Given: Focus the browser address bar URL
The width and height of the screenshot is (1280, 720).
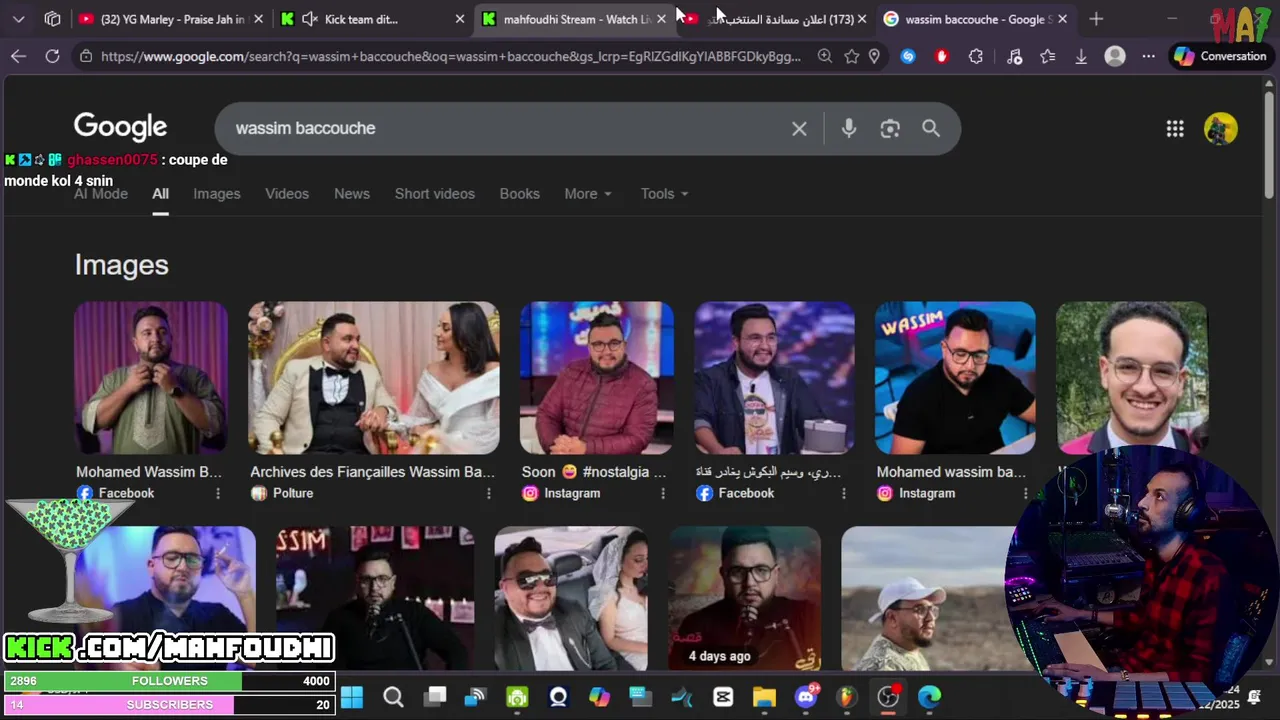Looking at the screenshot, I should [451, 56].
